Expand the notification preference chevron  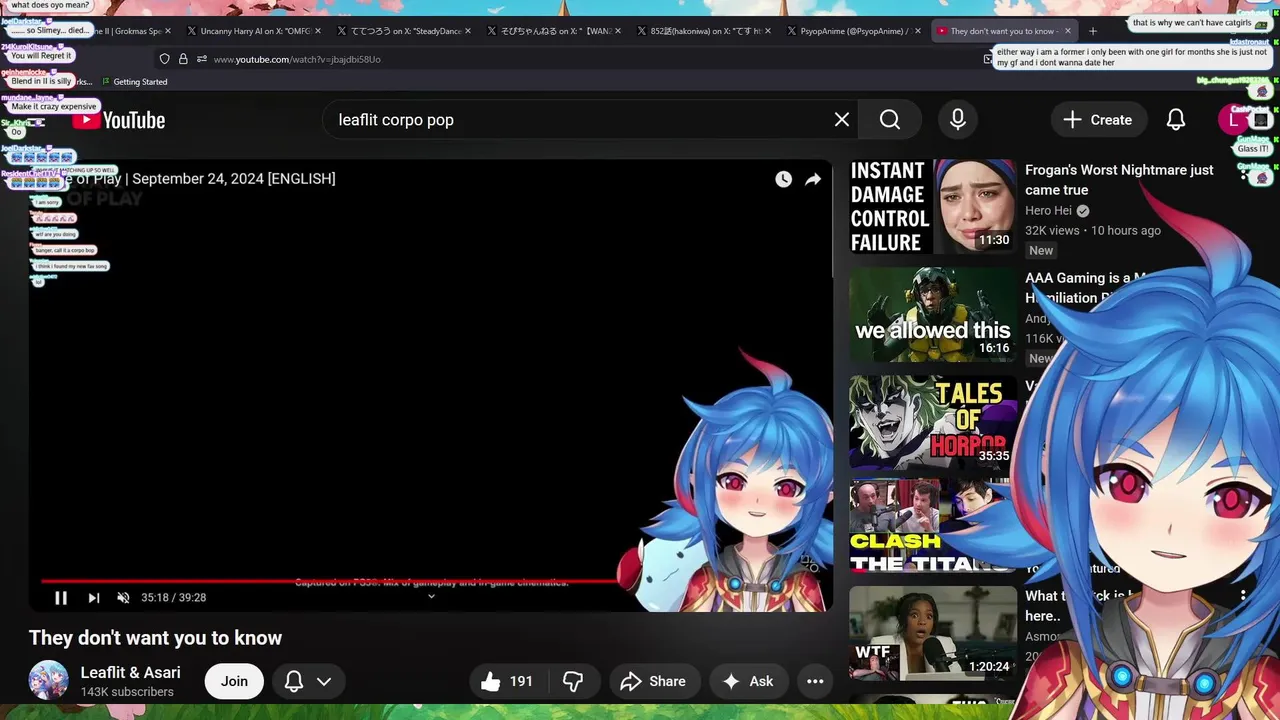[x=324, y=681]
